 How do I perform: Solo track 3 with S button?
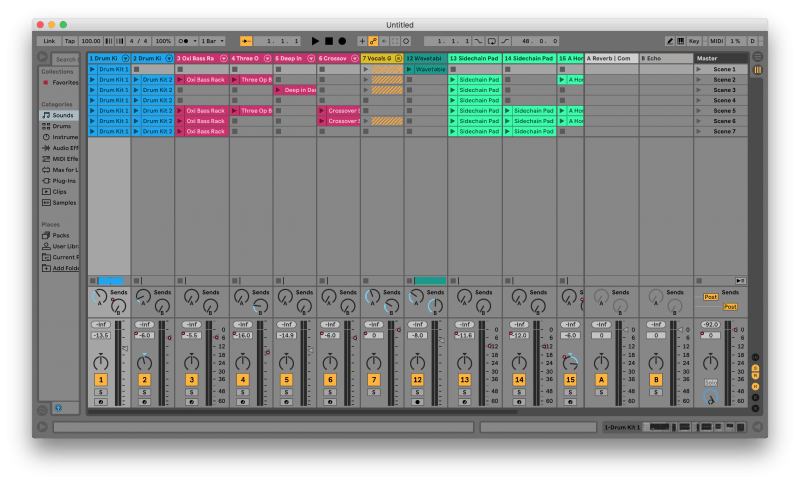click(x=191, y=392)
